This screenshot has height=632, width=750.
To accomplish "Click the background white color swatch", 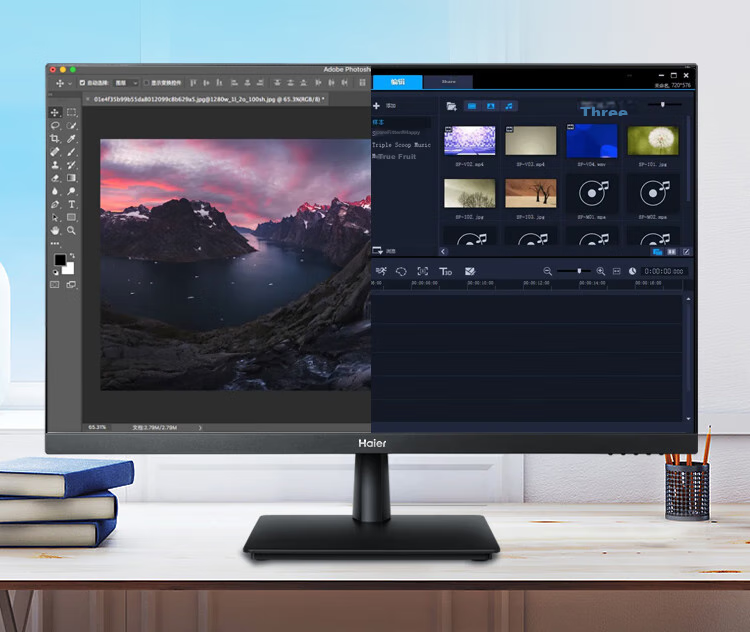I will (69, 269).
